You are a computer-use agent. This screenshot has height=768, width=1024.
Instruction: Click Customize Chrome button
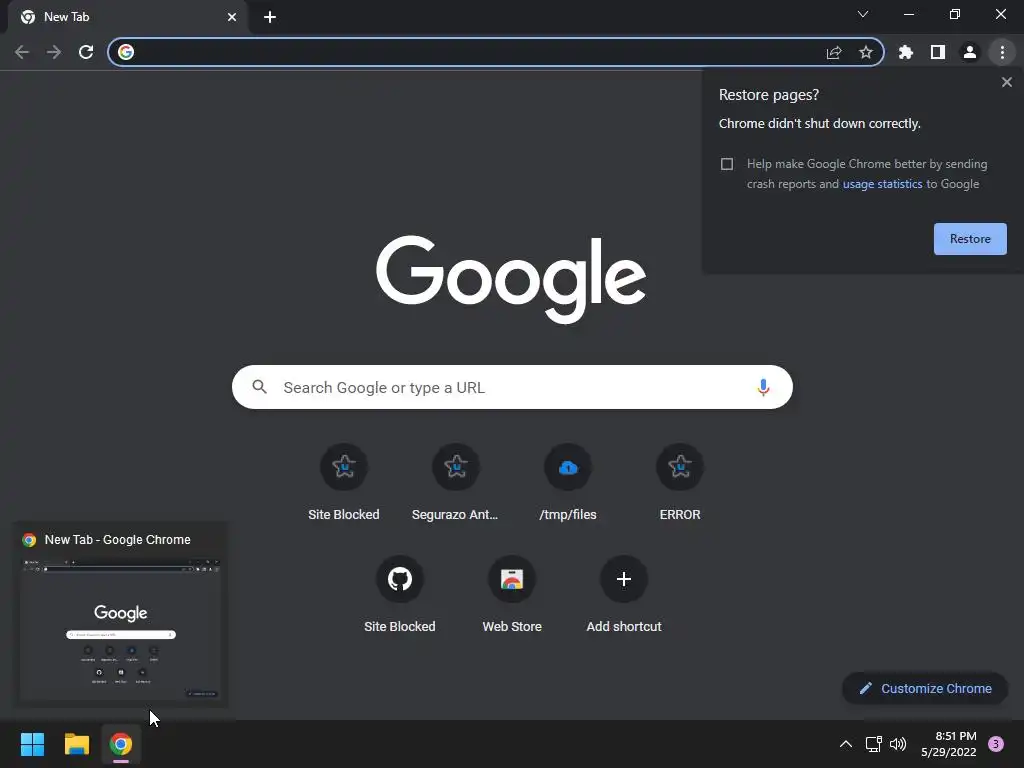pos(925,688)
